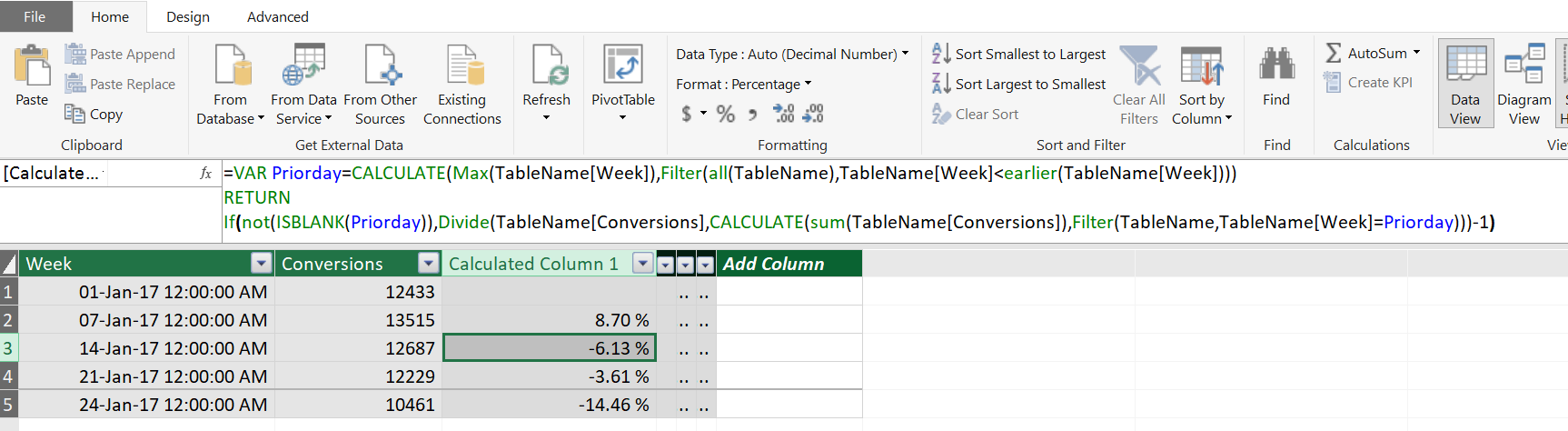Copy selection using Copy button
Viewport: 1568px width, 431px height.
94,115
